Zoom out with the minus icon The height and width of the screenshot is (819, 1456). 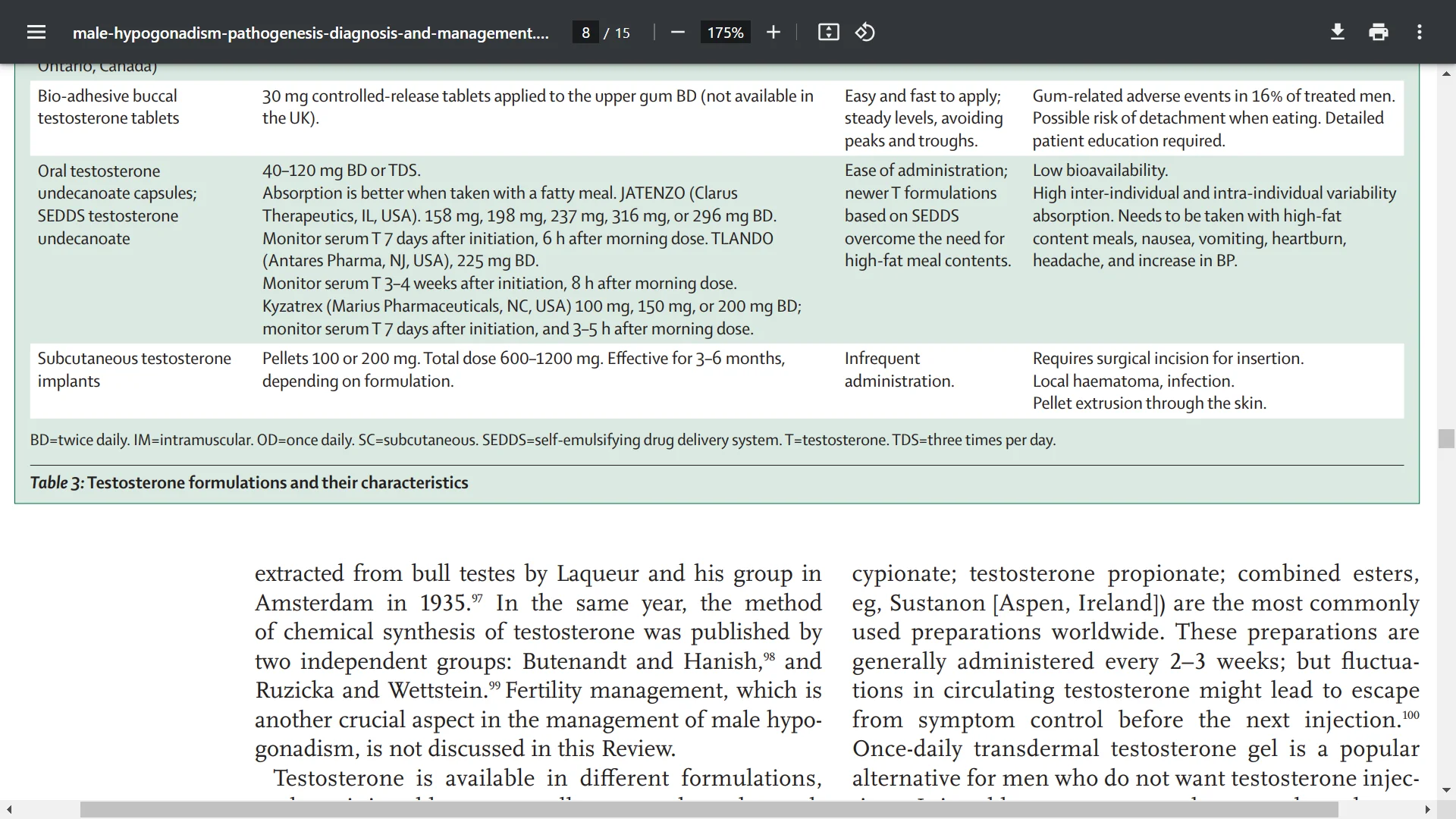pos(678,32)
